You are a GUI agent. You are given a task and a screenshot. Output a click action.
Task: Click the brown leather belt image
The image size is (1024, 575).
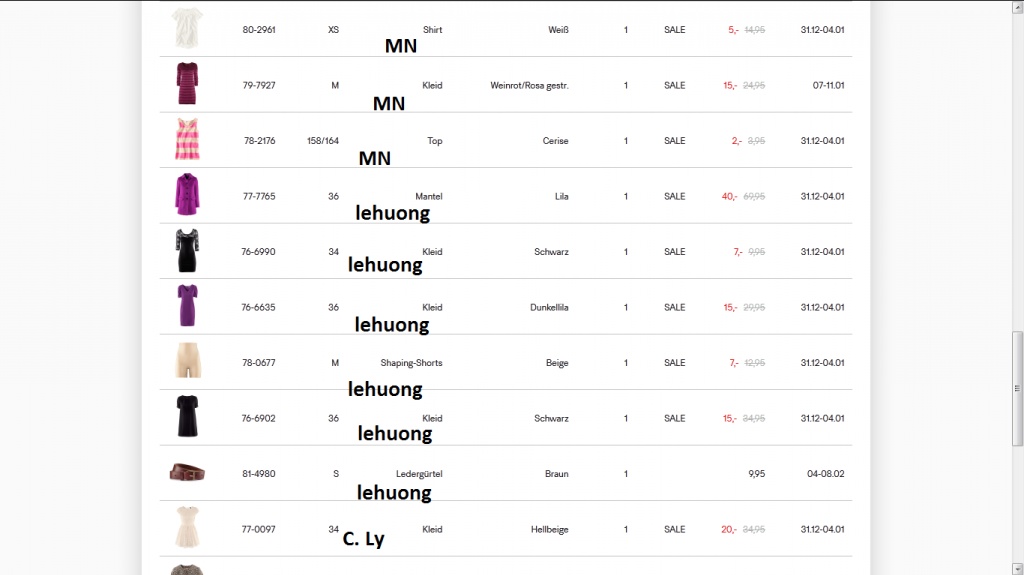187,473
